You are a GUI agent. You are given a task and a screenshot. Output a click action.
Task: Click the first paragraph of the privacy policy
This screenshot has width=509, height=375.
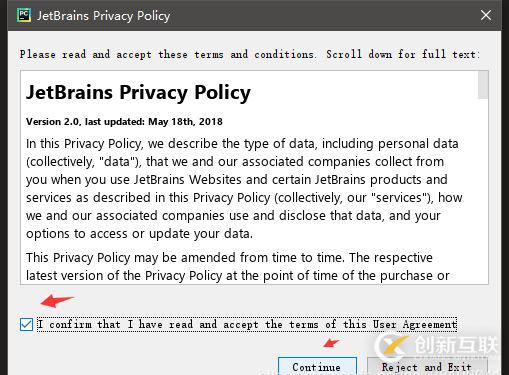coord(244,189)
